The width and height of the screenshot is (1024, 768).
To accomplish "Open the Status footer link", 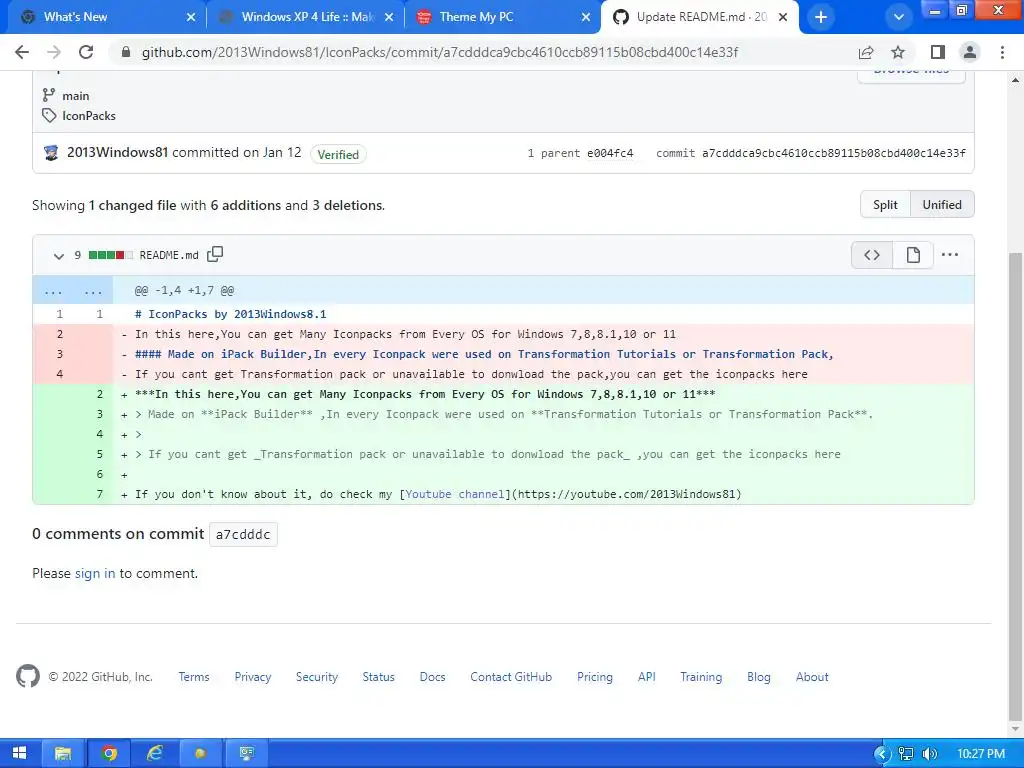I will click(x=379, y=677).
